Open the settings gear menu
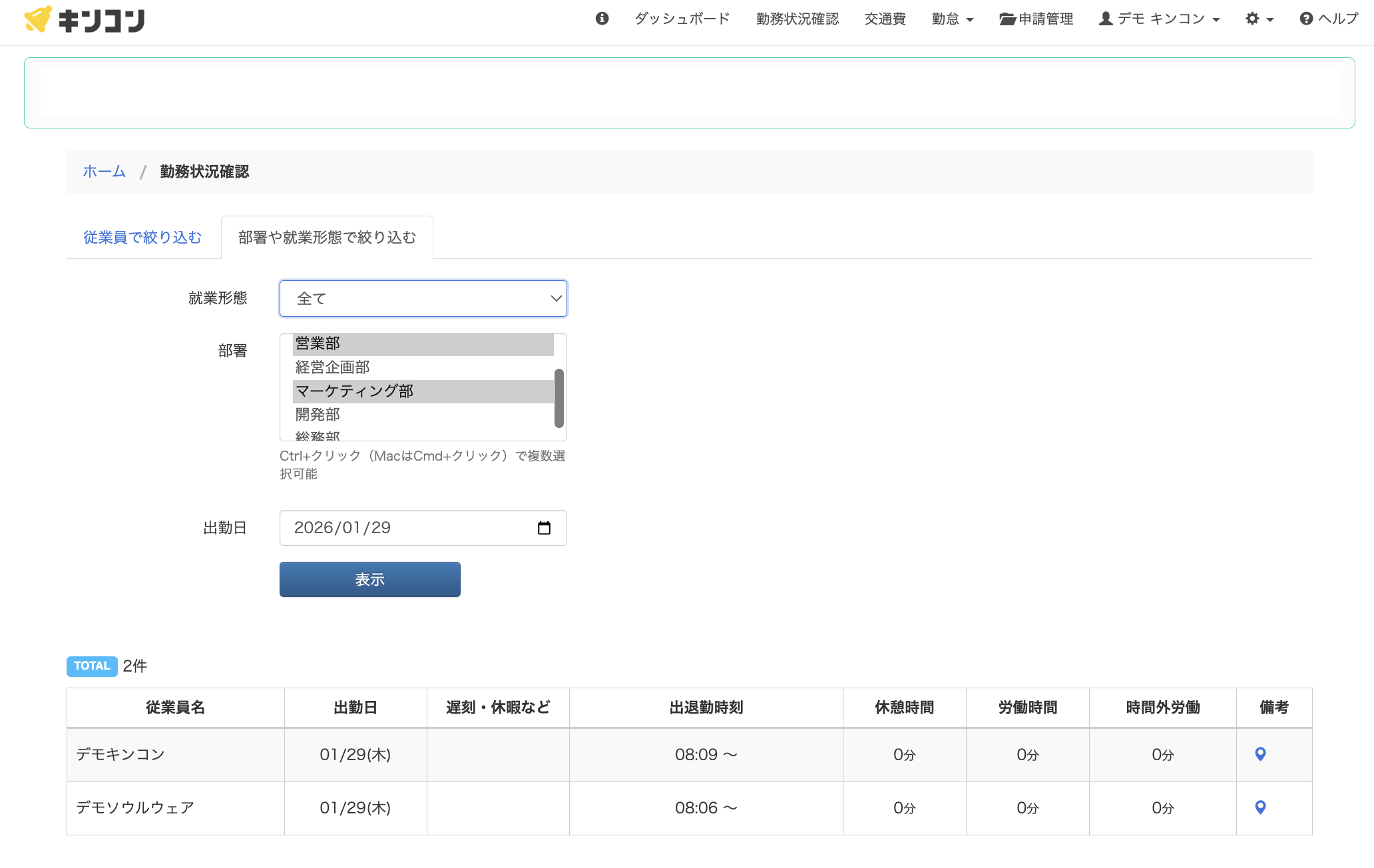 click(1259, 19)
